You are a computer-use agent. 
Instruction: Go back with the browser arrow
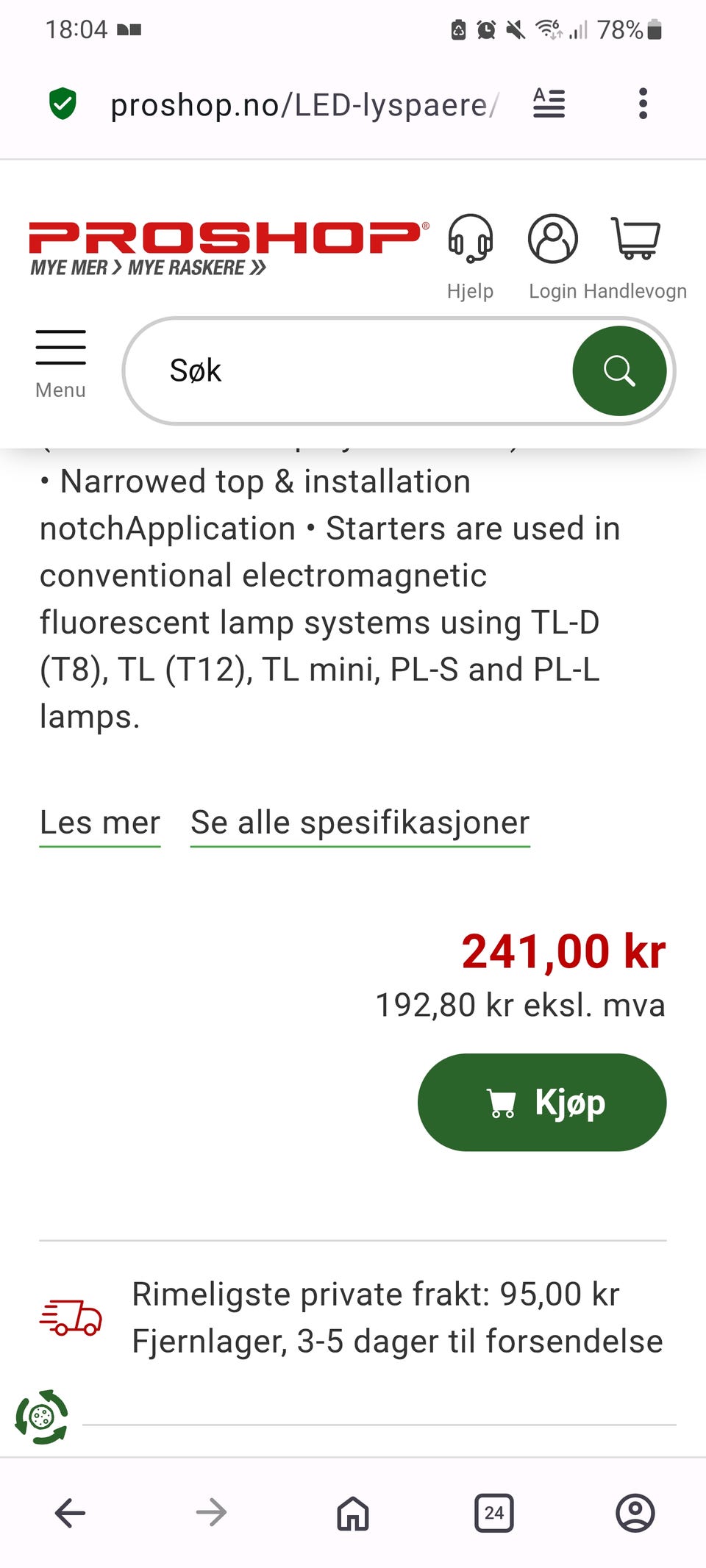coord(71,1513)
